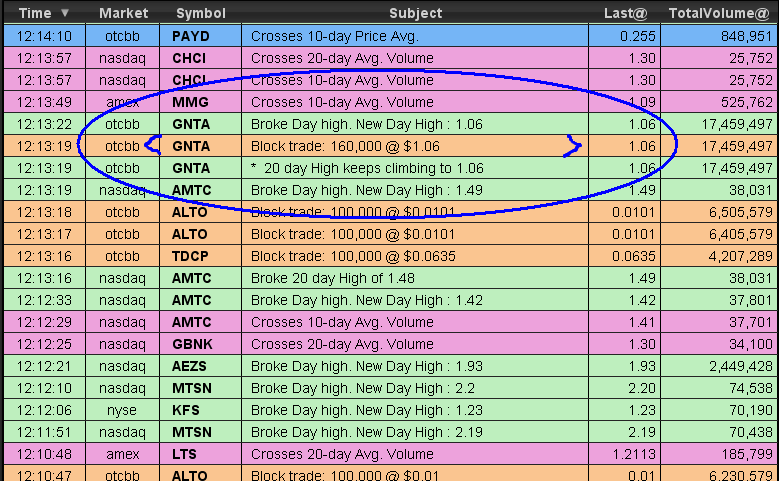Sort alerts by Market column header

tap(124, 13)
